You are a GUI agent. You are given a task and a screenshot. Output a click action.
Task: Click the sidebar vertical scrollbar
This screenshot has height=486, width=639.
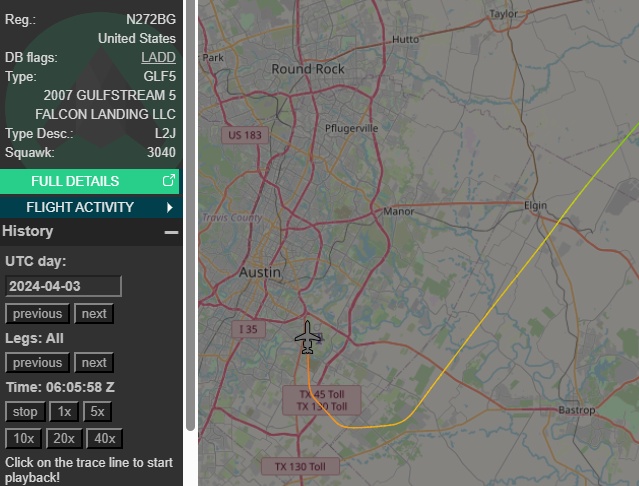point(190,215)
